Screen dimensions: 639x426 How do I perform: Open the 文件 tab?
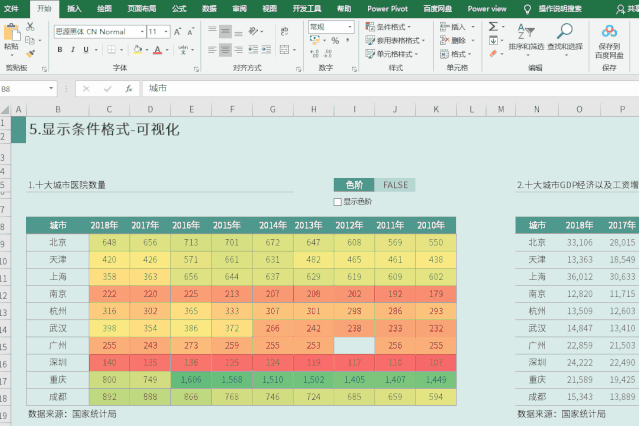point(11,9)
